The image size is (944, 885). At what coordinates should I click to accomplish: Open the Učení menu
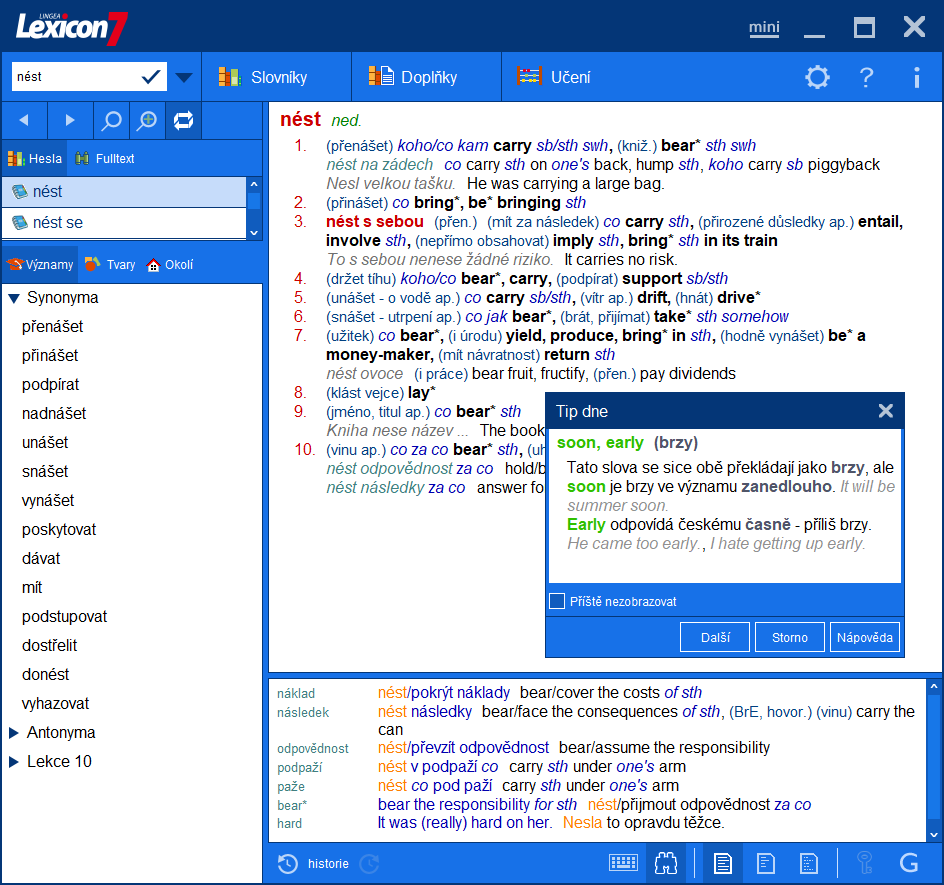(553, 77)
